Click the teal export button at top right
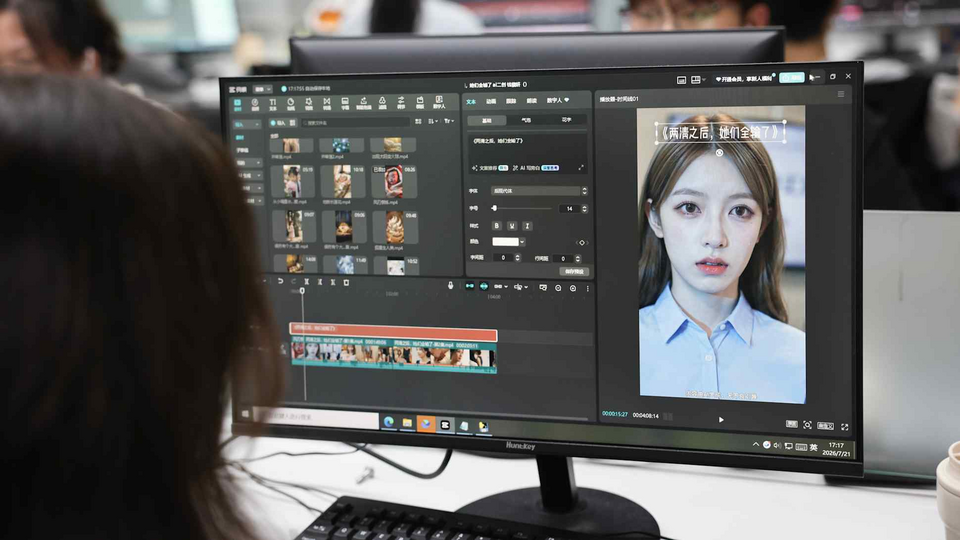 [x=791, y=77]
